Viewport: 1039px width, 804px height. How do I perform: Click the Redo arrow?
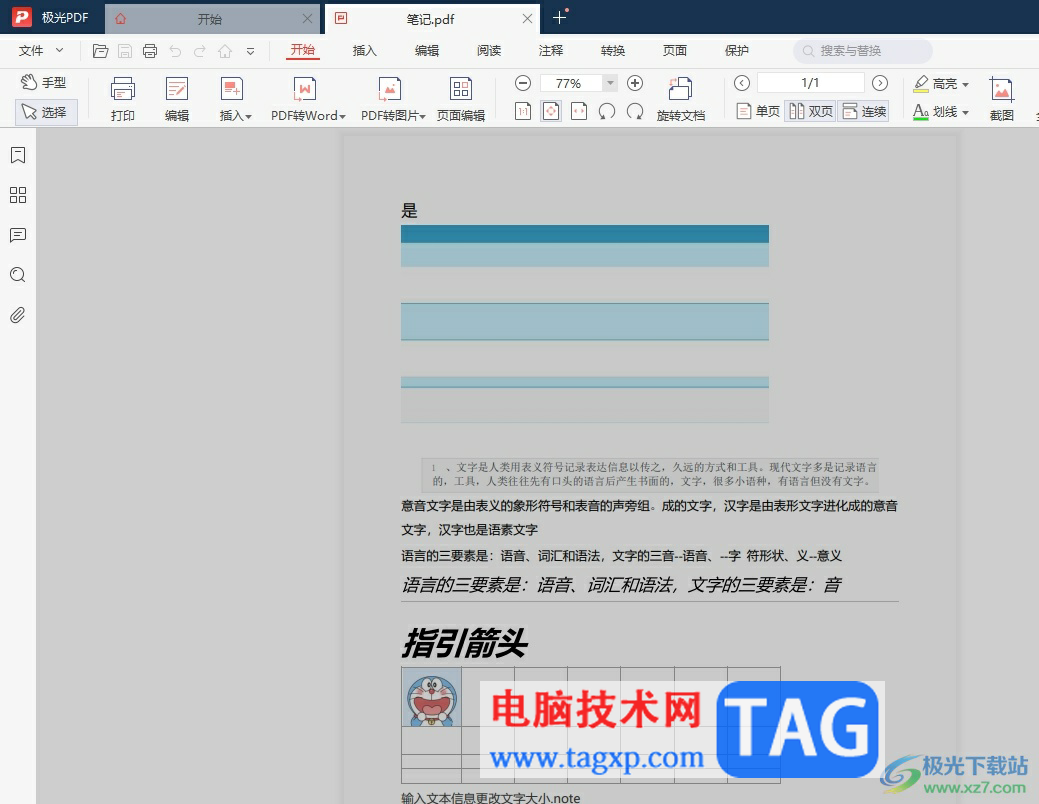[199, 51]
